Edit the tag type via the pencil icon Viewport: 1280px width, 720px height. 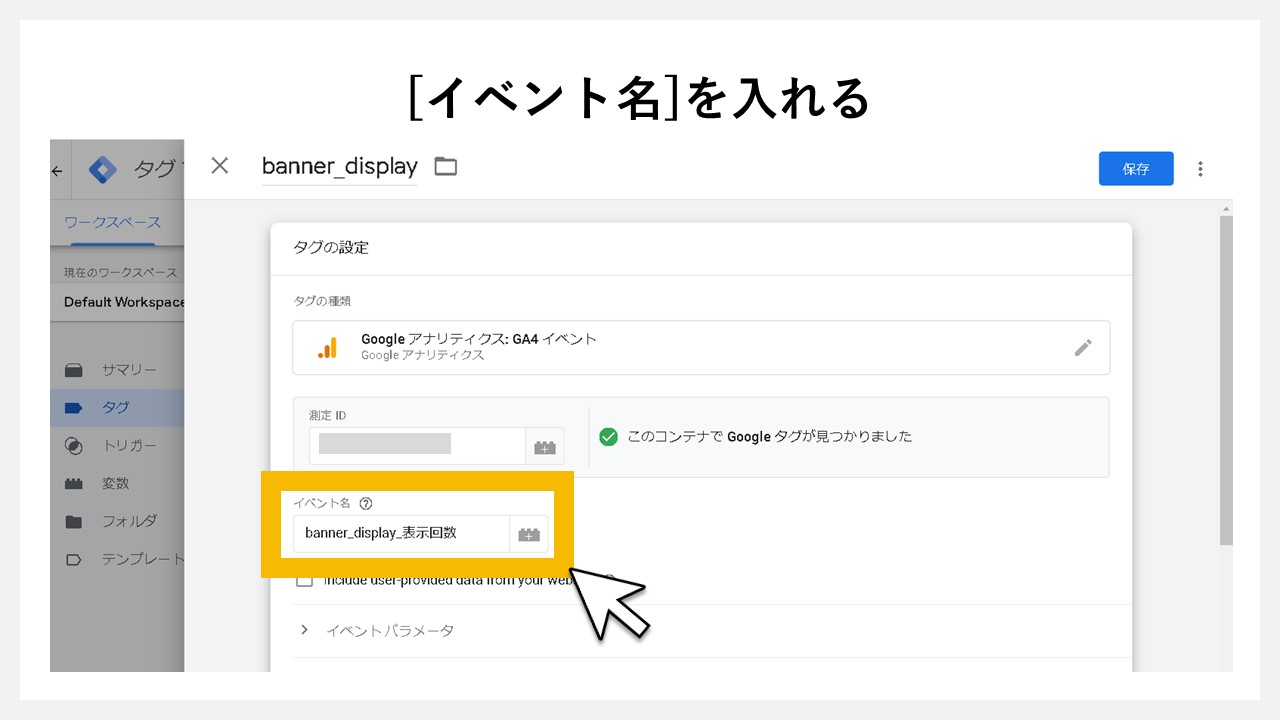pyautogui.click(x=1083, y=347)
